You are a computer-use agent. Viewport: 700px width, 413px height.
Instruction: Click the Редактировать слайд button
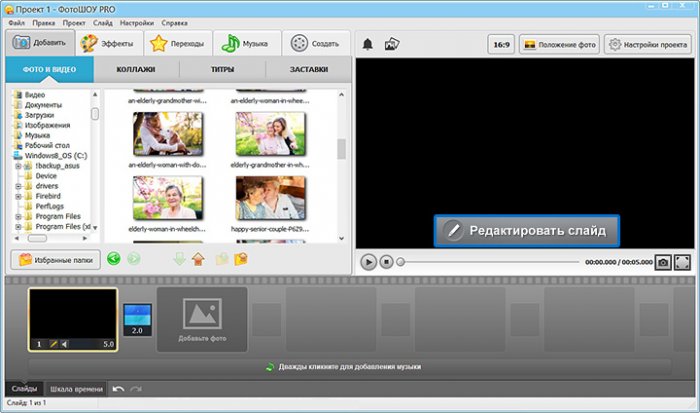tap(526, 230)
